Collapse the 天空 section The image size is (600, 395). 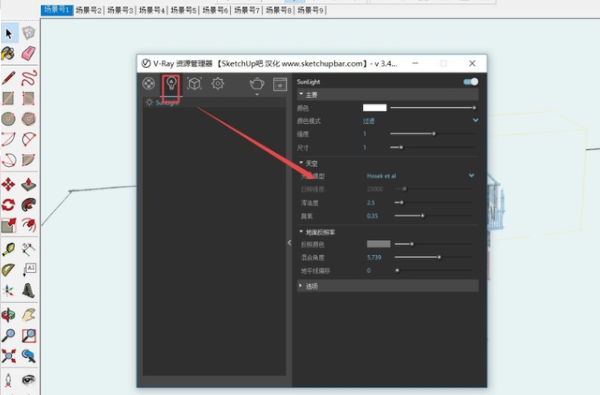[x=301, y=163]
